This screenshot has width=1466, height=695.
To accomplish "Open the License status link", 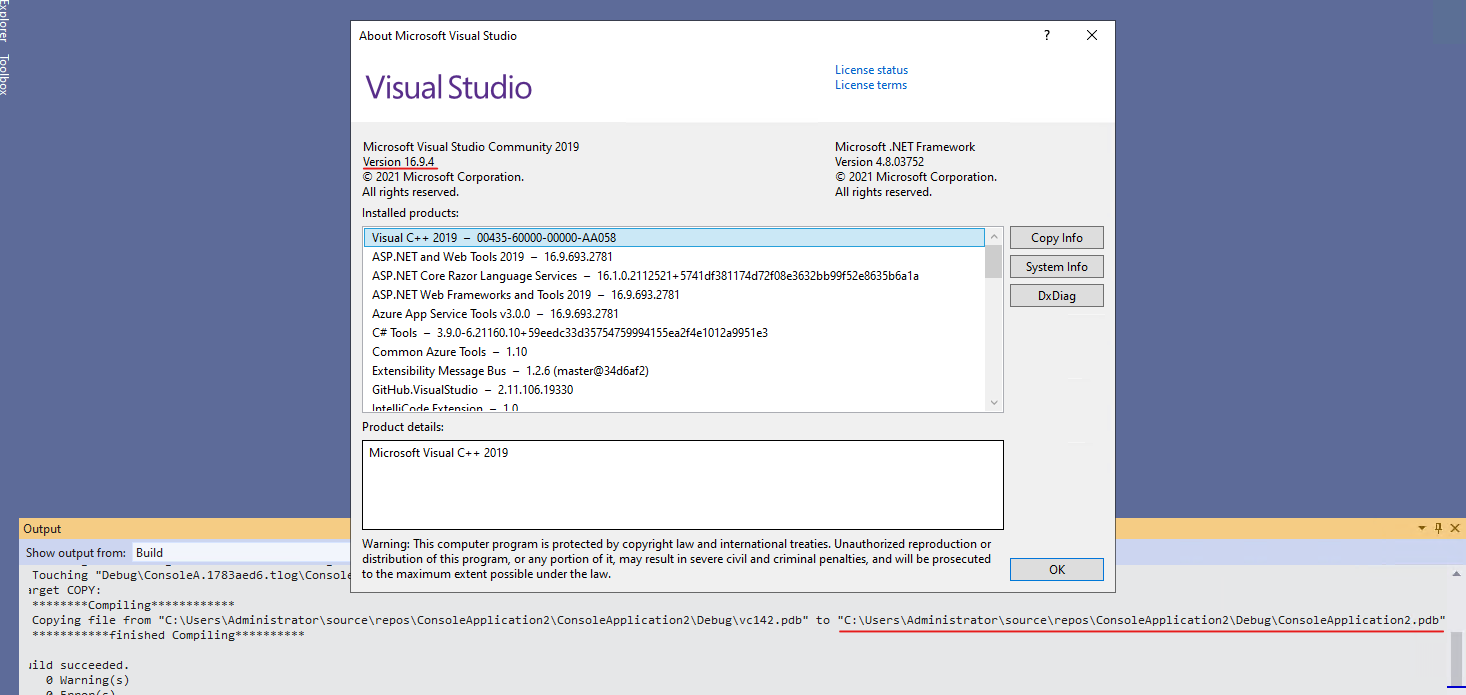I will pyautogui.click(x=871, y=70).
